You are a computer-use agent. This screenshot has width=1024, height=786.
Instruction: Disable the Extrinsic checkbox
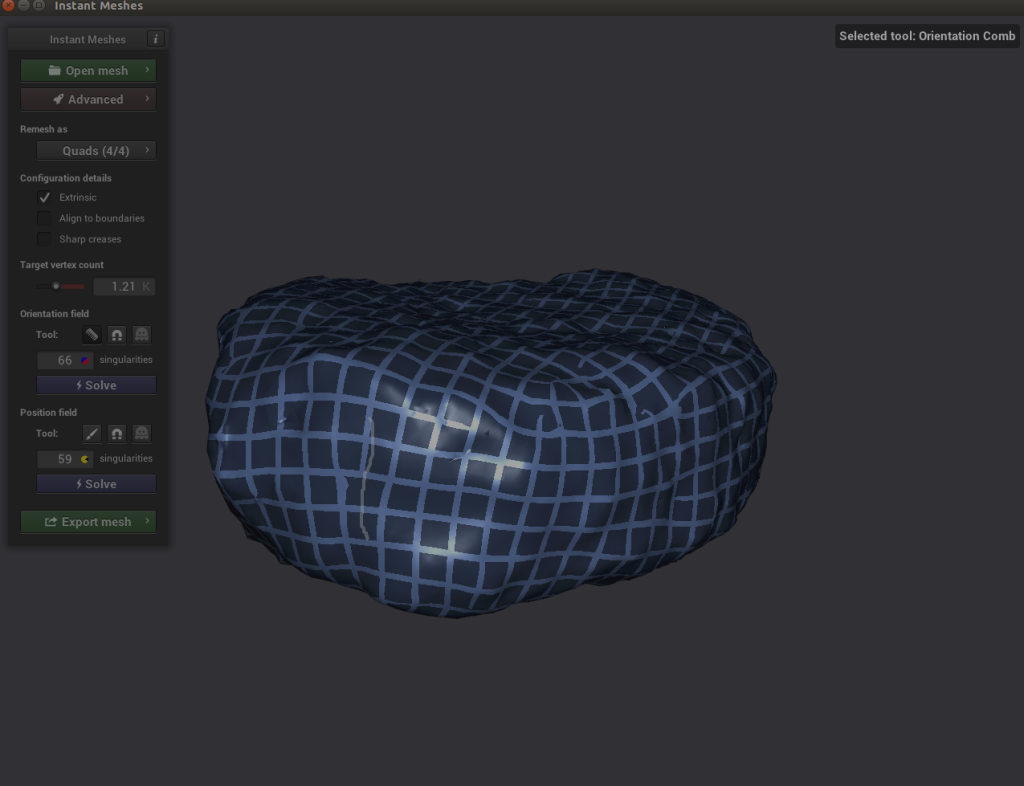click(44, 197)
